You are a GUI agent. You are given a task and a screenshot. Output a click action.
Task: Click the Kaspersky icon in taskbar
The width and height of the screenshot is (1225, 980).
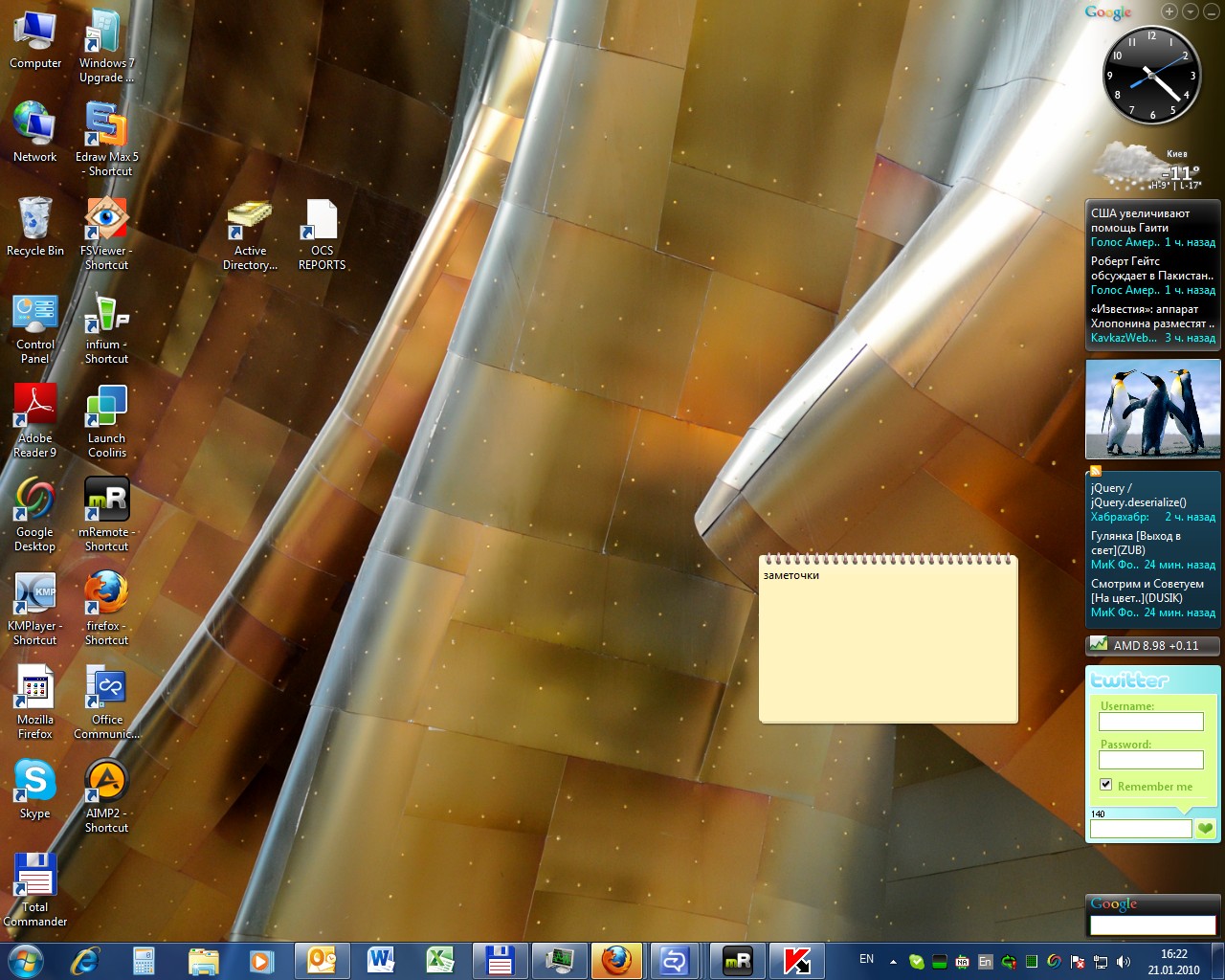coord(796,960)
